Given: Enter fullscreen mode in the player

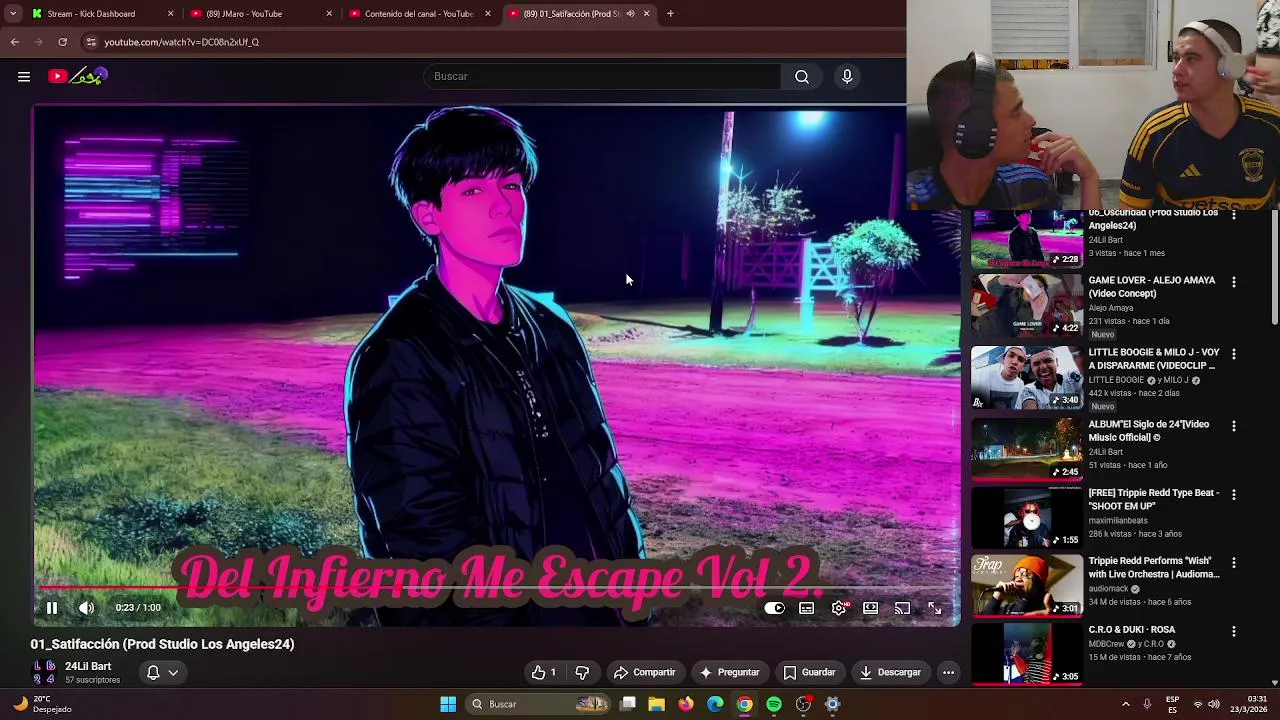Looking at the screenshot, I should point(934,608).
